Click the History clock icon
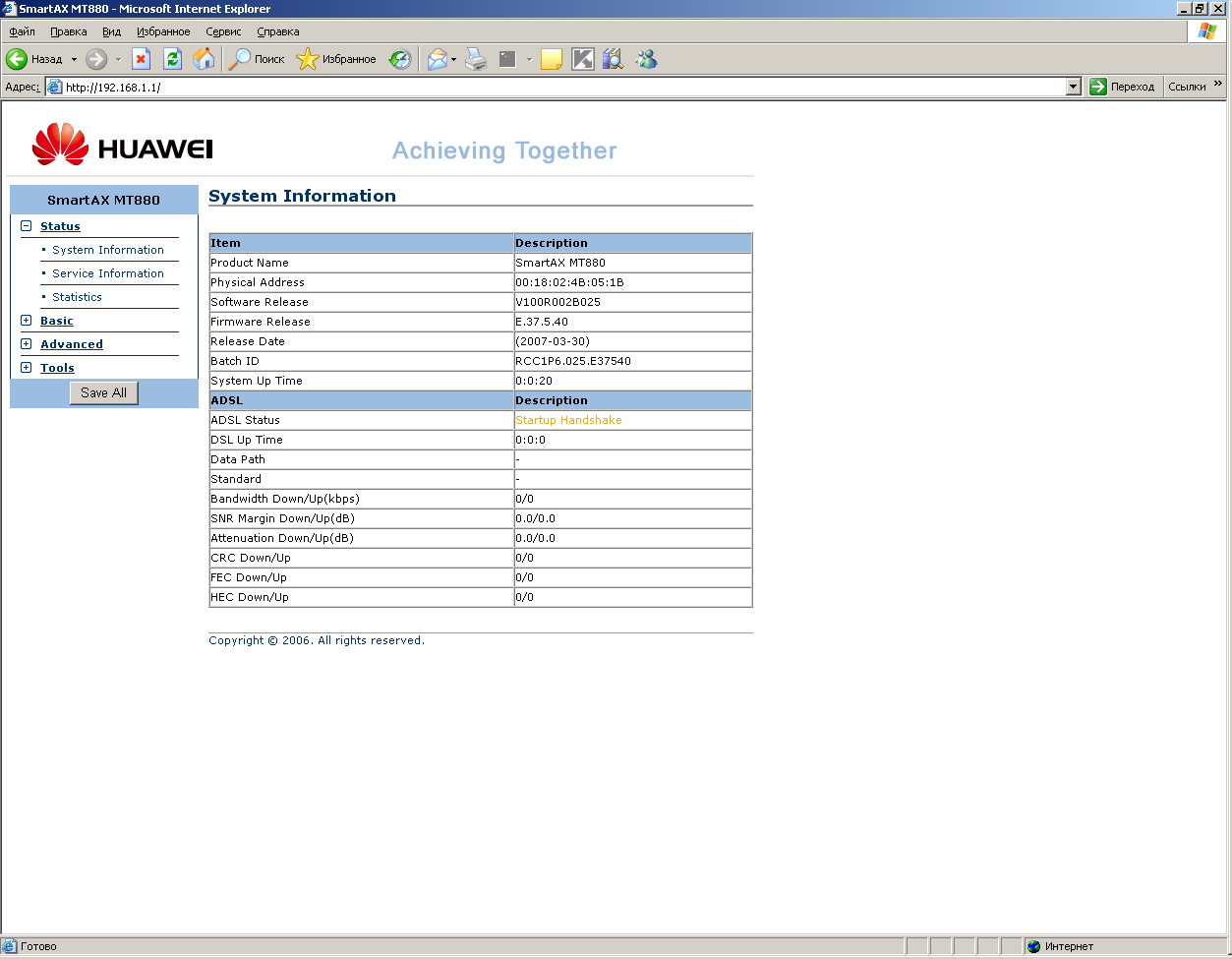This screenshot has width=1232, height=959. pos(399,59)
